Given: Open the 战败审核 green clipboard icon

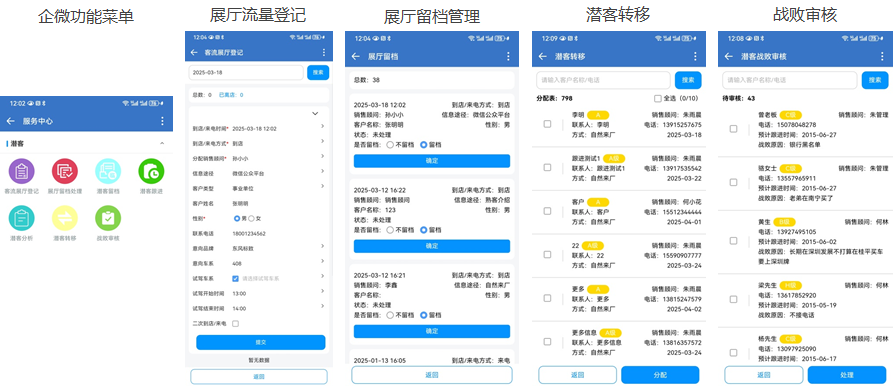Looking at the screenshot, I should pos(108,218).
